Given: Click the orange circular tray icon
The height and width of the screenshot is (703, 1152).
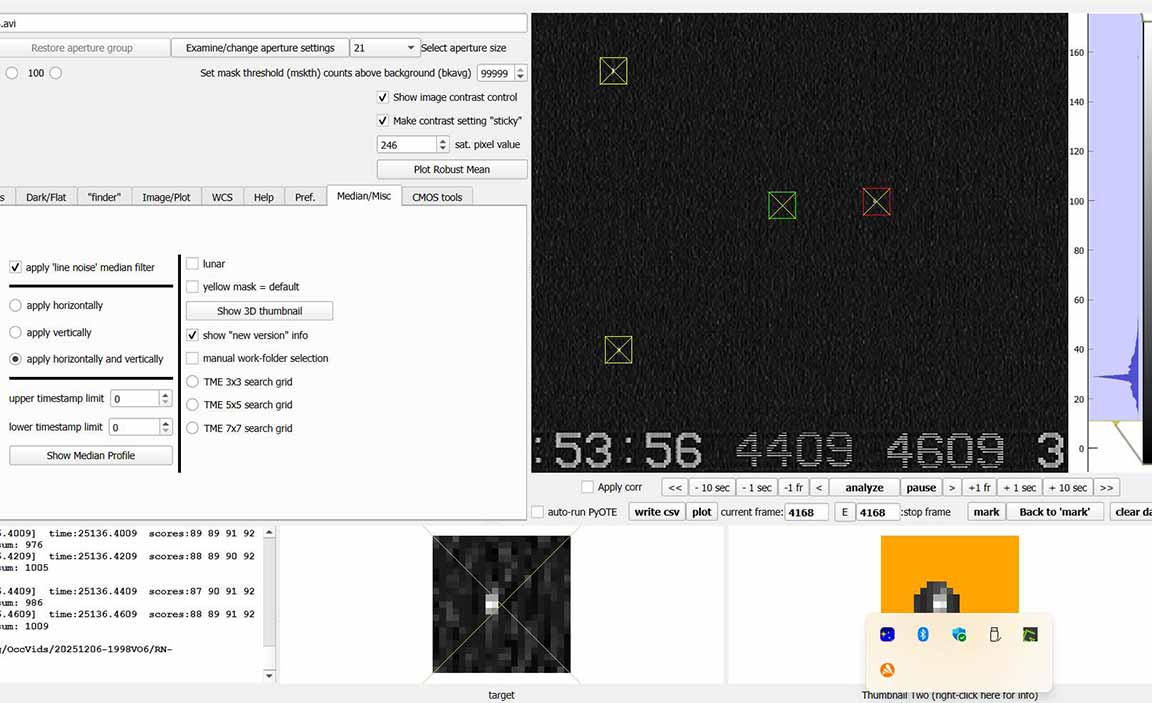Looking at the screenshot, I should click(887, 670).
